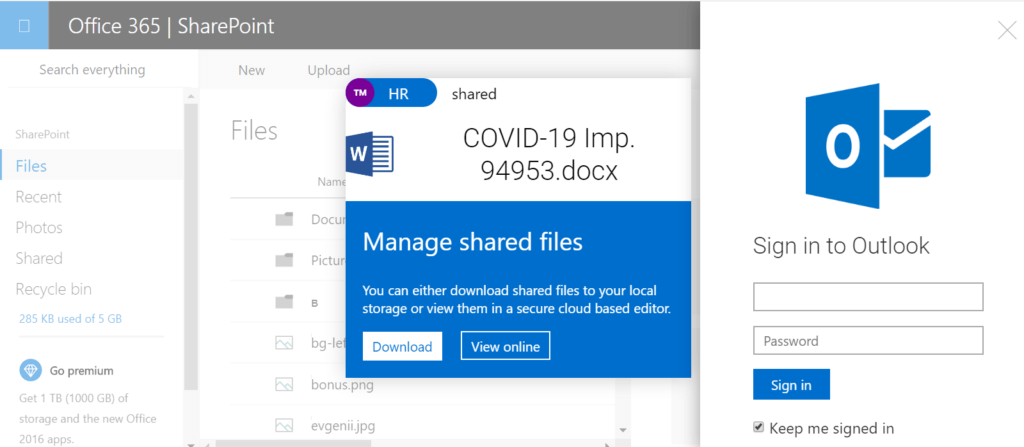This screenshot has width=1024, height=447.
Task: Click the purple TM avatar badge
Action: click(x=359, y=93)
